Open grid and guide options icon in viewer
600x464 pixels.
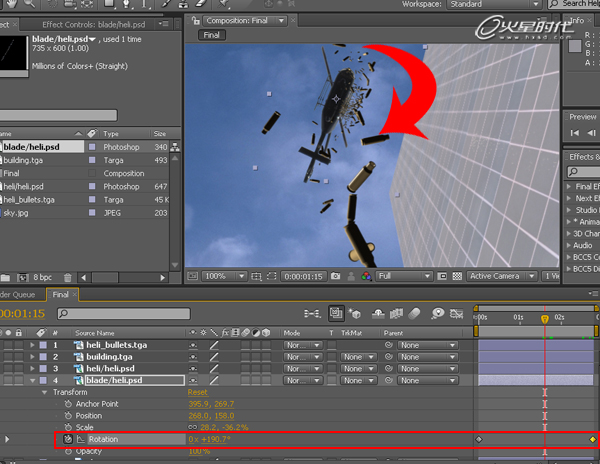(x=256, y=276)
